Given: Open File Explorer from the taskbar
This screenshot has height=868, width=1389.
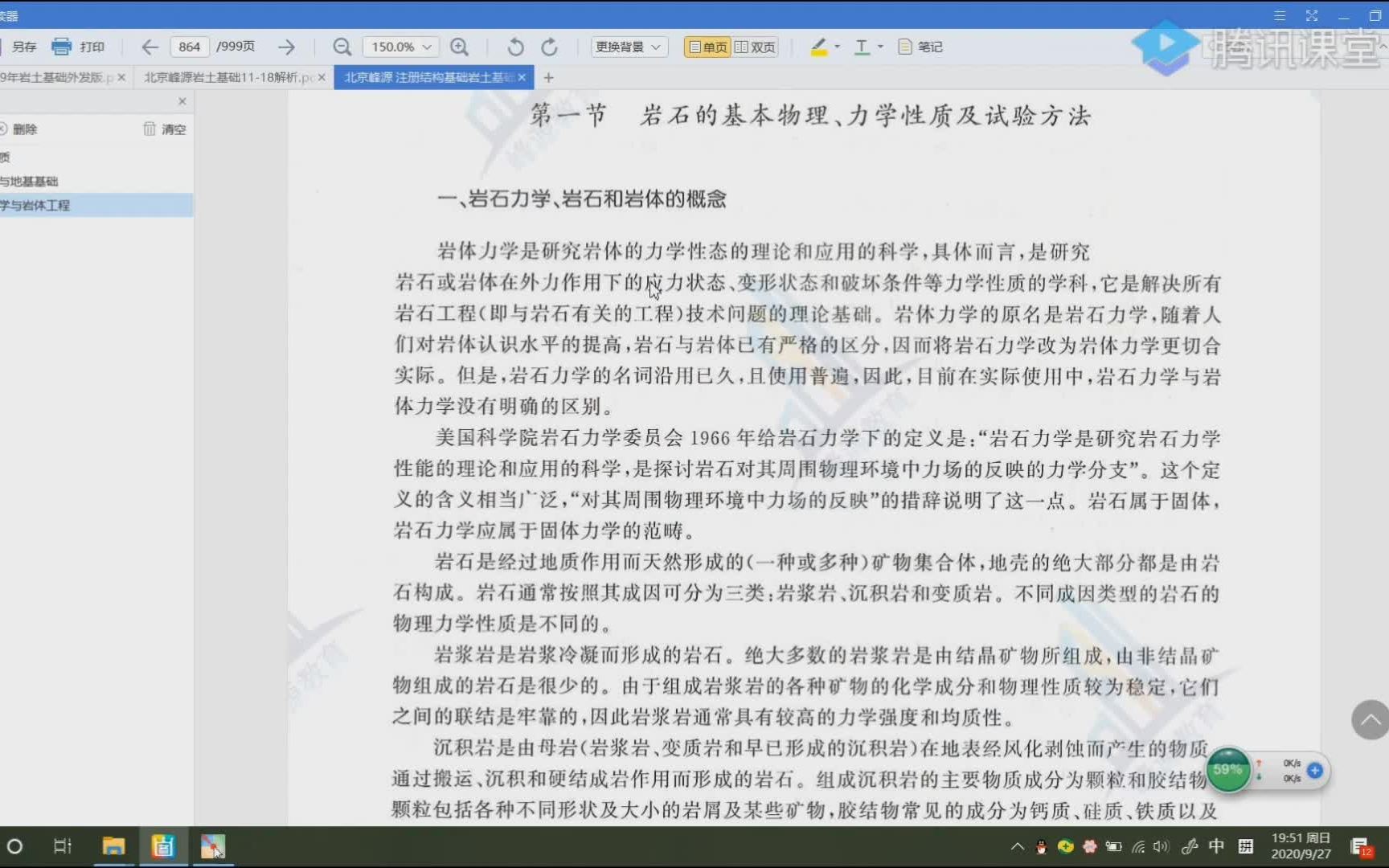Looking at the screenshot, I should [113, 846].
